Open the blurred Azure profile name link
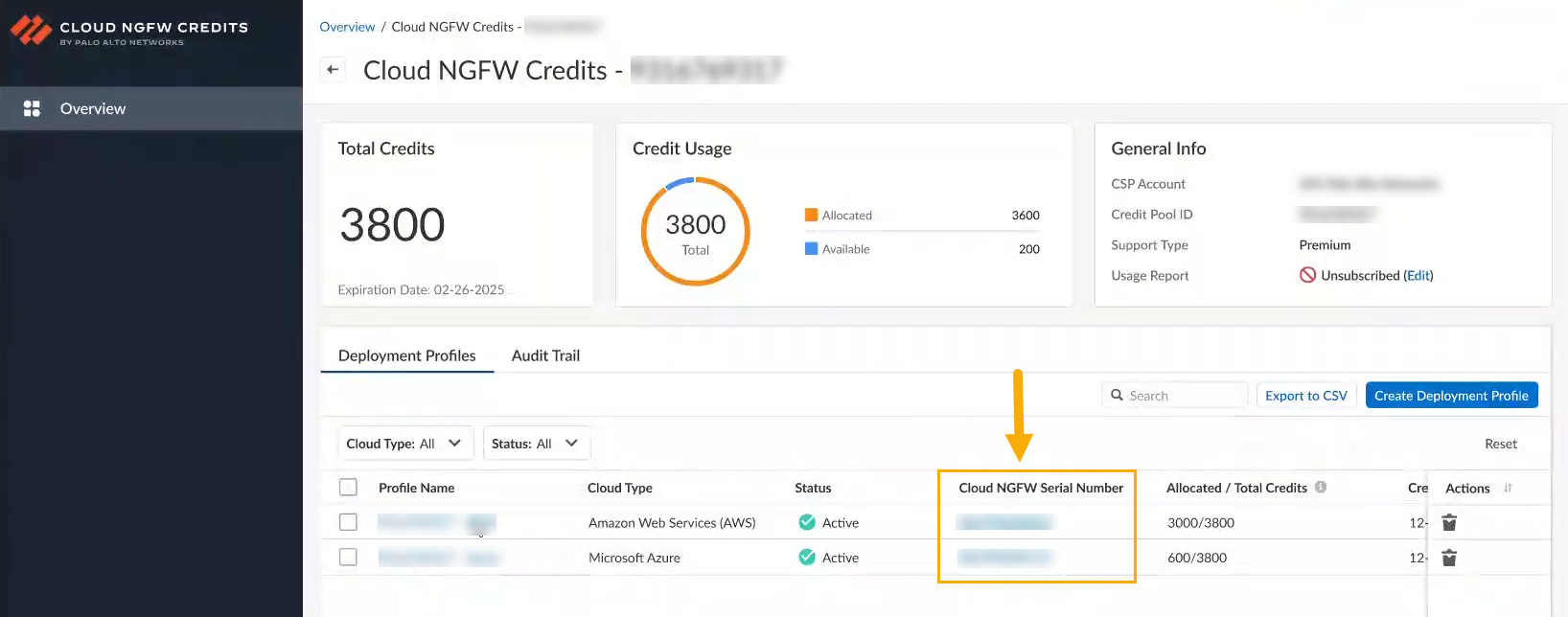 point(439,558)
